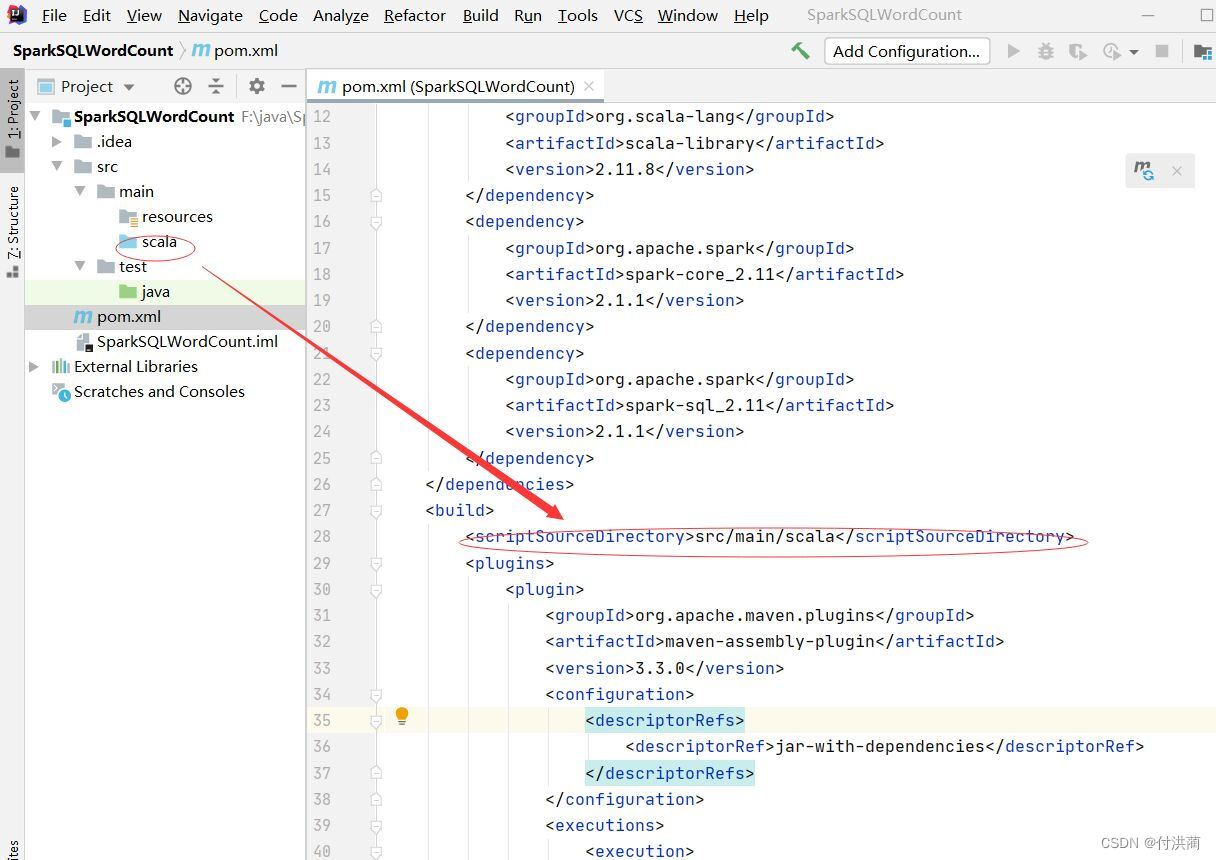Dismiss the Maven reload floating notification
The image size is (1216, 860).
point(1177,171)
